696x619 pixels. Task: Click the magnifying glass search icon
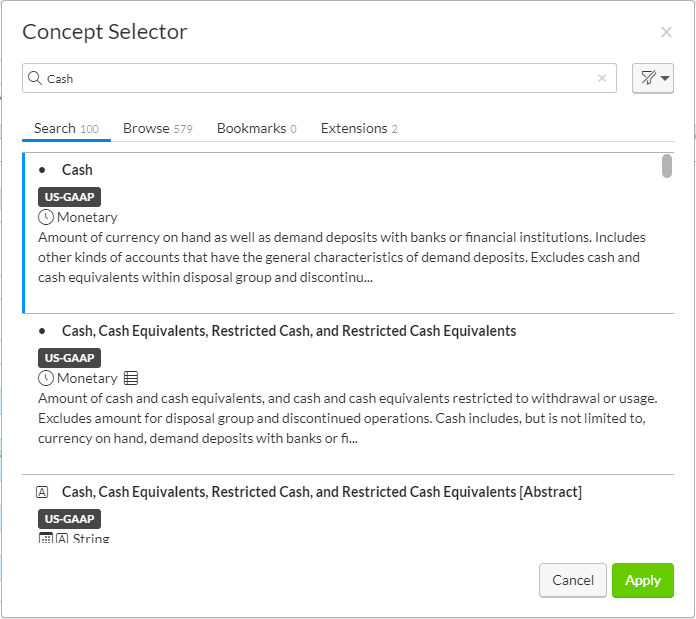[35, 78]
